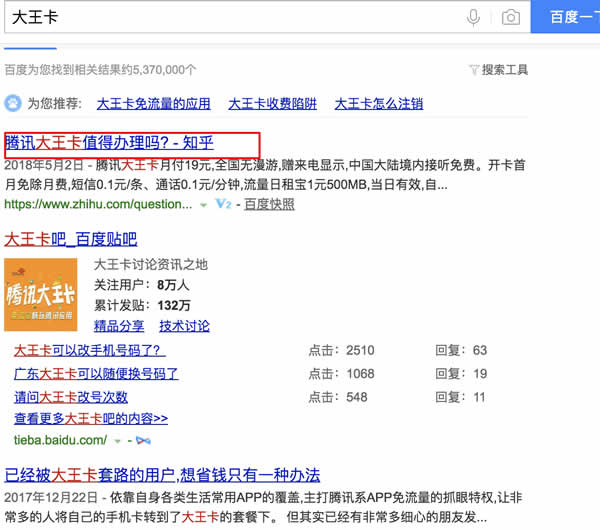Open post 广东大王卡可以随便换号码了

click(x=96, y=374)
